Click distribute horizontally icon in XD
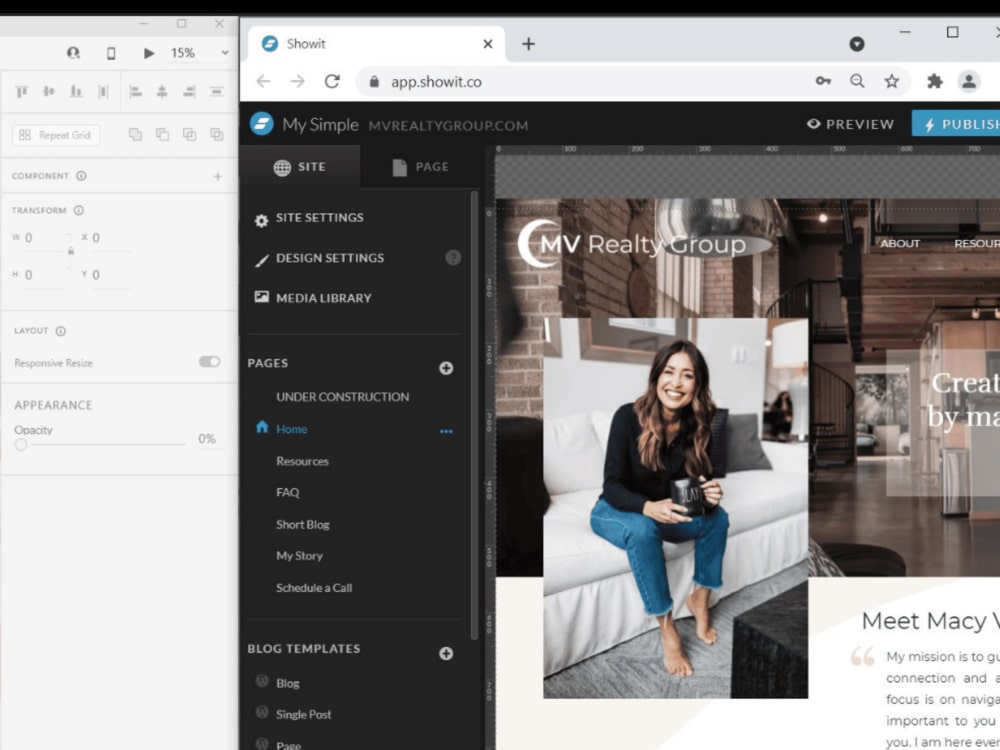This screenshot has width=1000, height=750. [103, 92]
